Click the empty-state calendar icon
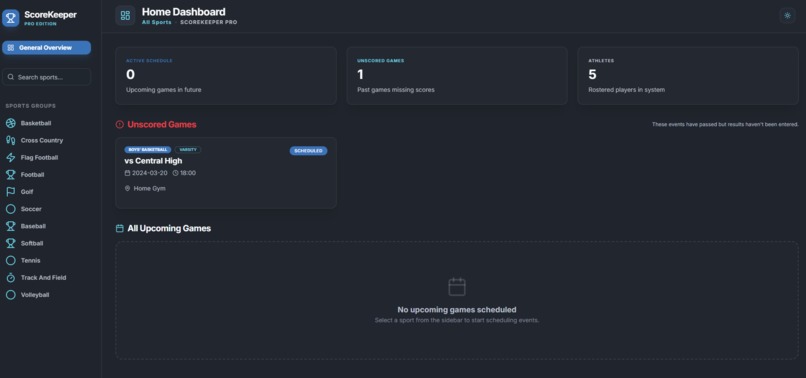This screenshot has height=378, width=806. click(x=457, y=287)
